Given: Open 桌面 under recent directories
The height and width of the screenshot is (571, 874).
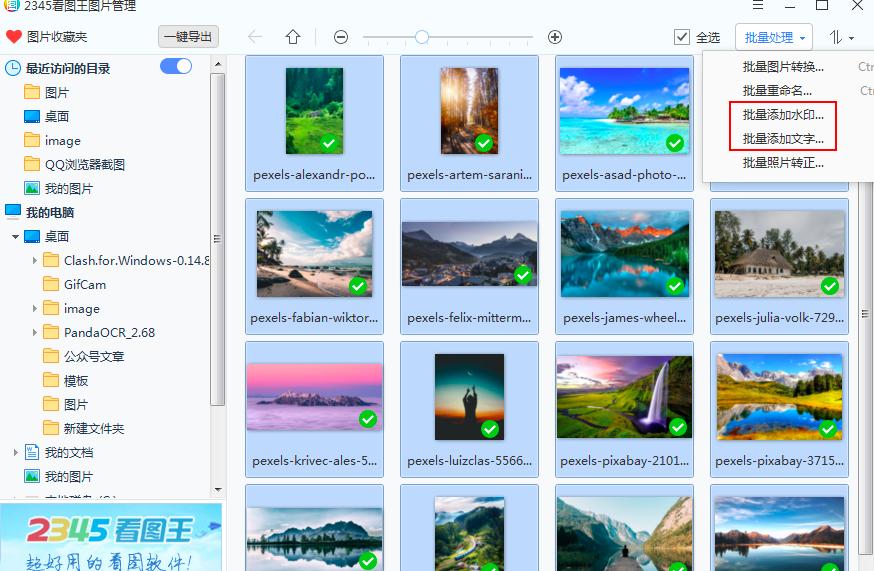Looking at the screenshot, I should (x=56, y=116).
